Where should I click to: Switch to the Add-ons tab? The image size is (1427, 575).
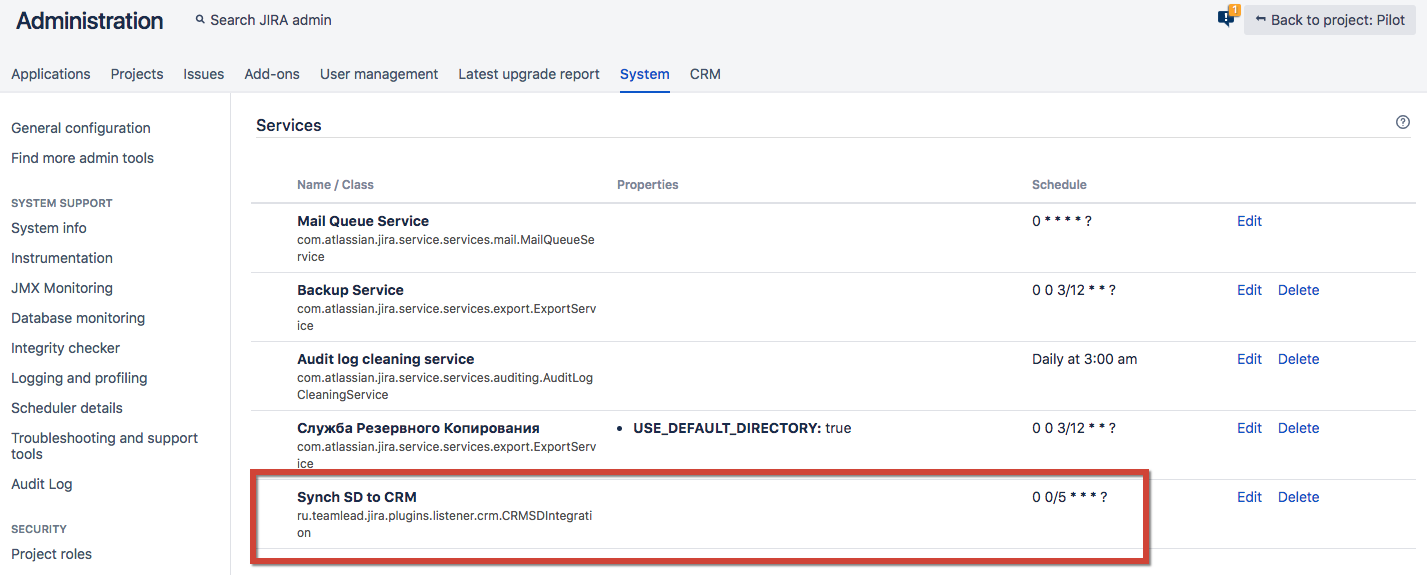coord(272,74)
